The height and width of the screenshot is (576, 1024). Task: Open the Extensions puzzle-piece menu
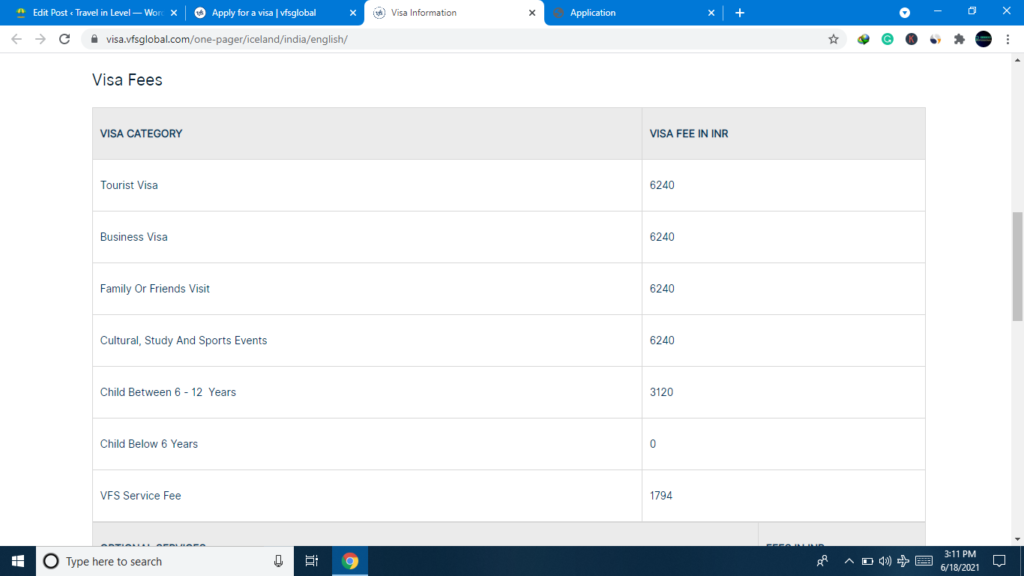pyautogui.click(x=959, y=39)
